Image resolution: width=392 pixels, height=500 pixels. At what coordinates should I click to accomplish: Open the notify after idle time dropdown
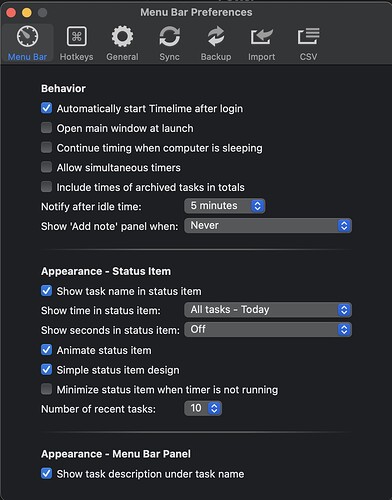pos(225,206)
